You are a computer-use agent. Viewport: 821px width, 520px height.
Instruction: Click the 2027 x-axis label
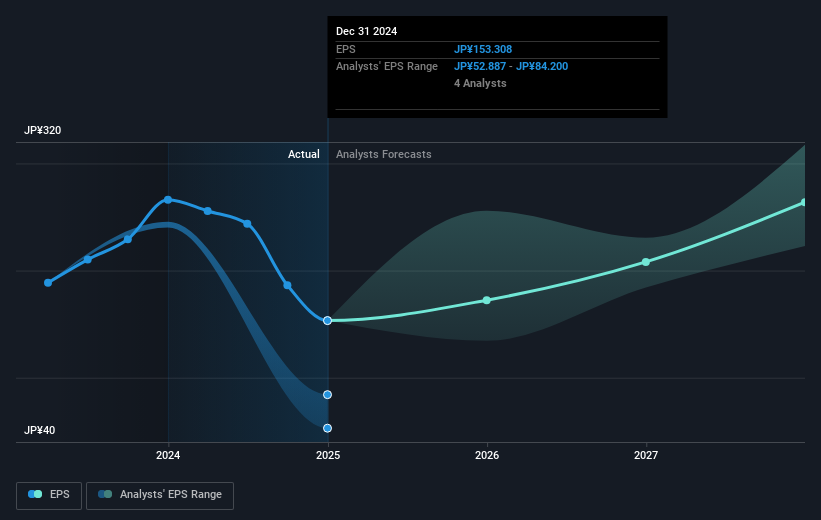pos(646,455)
